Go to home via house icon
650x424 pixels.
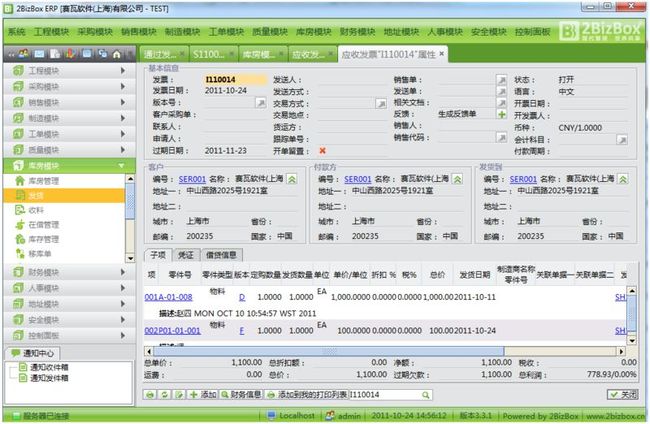[x=117, y=54]
